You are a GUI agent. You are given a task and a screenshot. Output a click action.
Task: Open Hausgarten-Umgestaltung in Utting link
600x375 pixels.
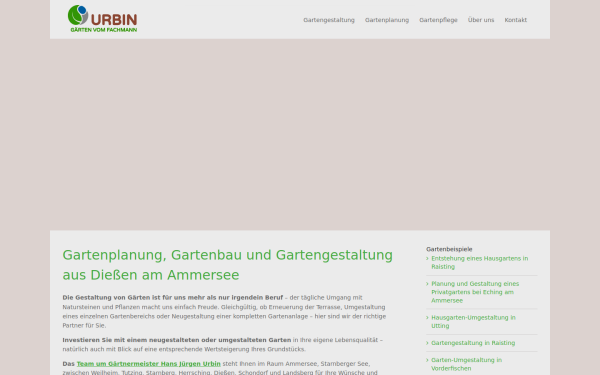tap(473, 321)
